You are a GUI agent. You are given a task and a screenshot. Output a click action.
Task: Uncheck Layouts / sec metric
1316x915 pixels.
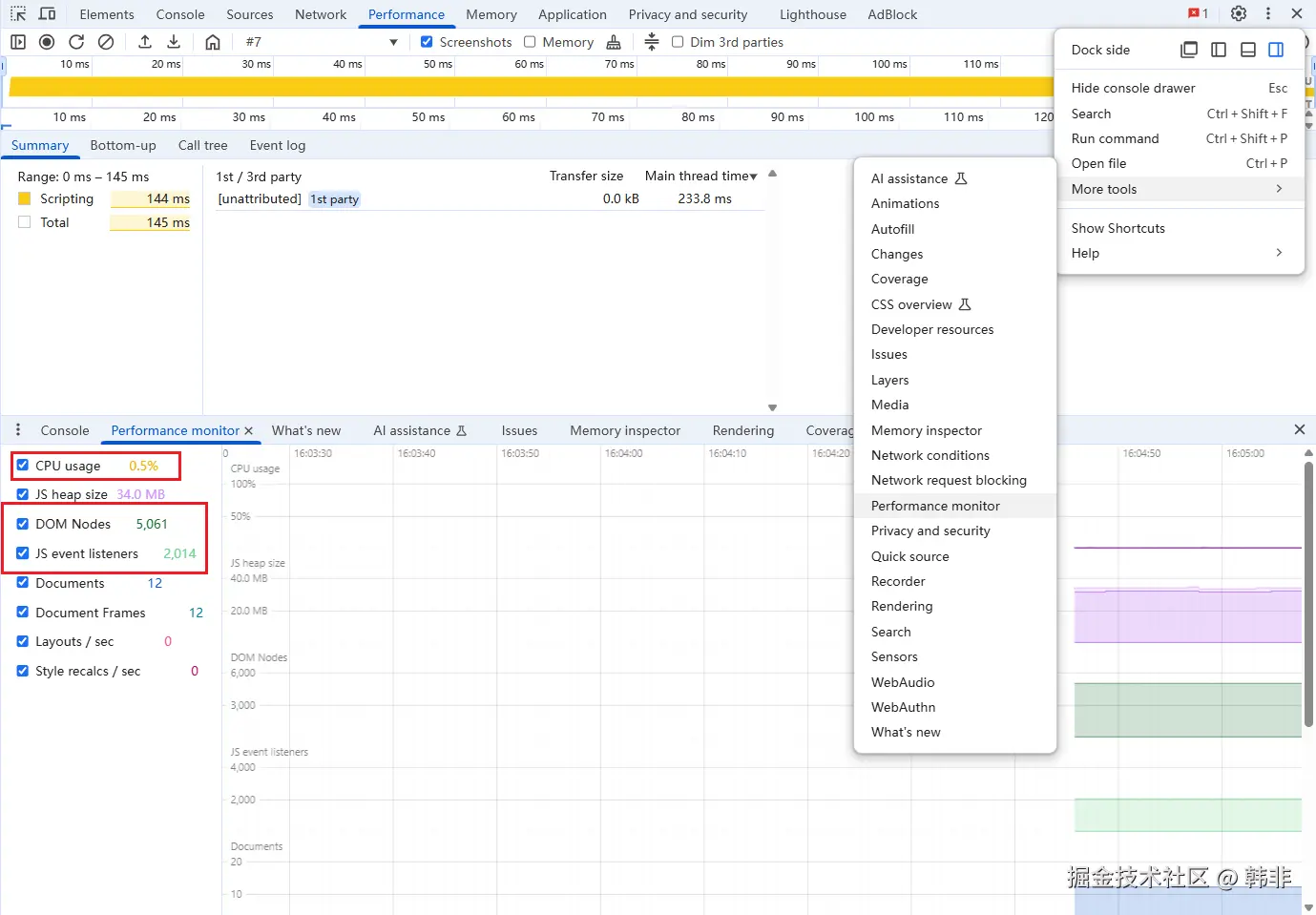pos(23,641)
